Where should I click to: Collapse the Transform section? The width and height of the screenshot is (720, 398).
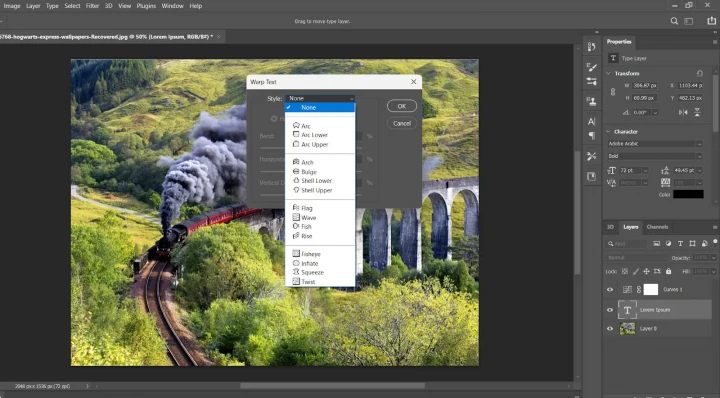point(608,73)
